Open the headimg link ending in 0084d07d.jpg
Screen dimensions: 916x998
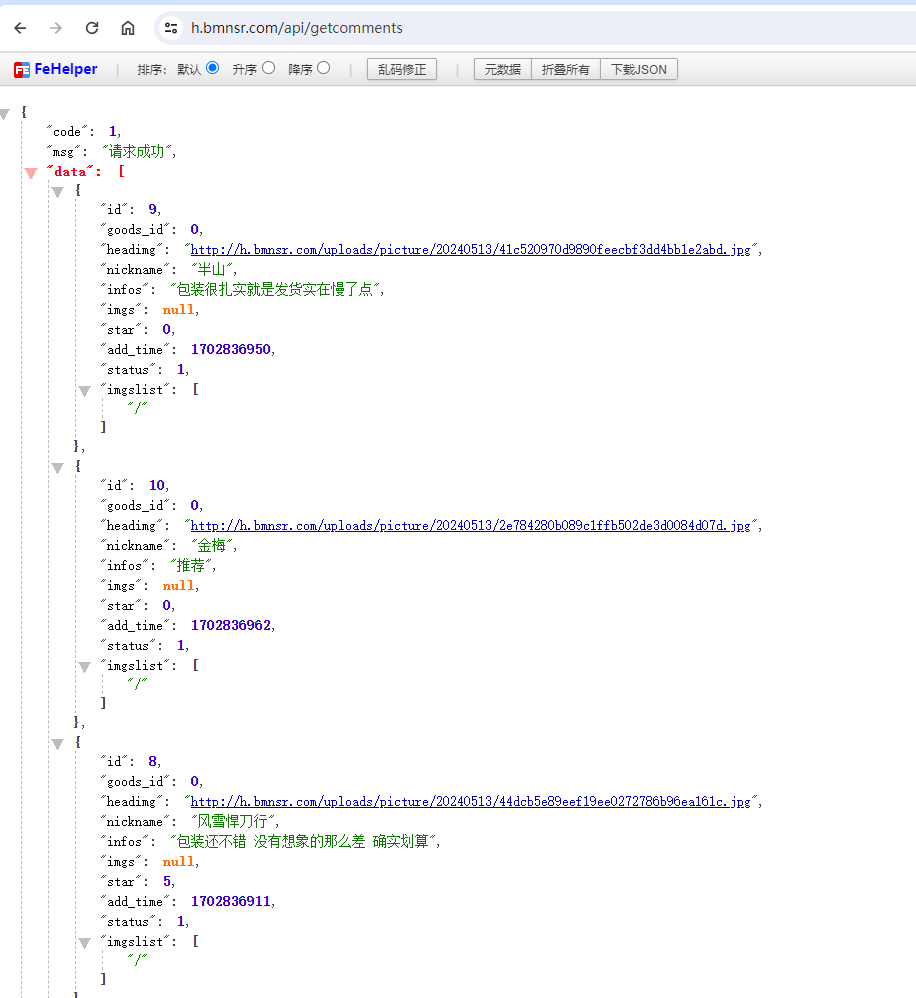[470, 526]
